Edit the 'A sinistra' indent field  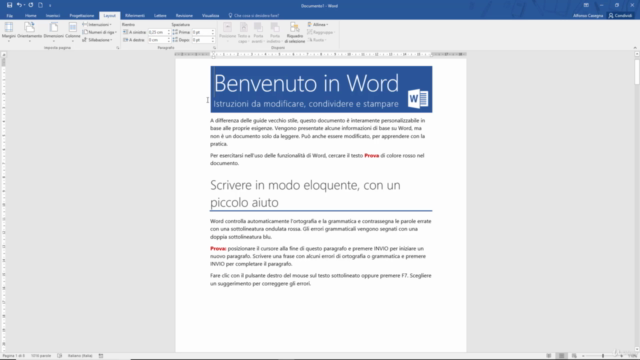click(157, 32)
